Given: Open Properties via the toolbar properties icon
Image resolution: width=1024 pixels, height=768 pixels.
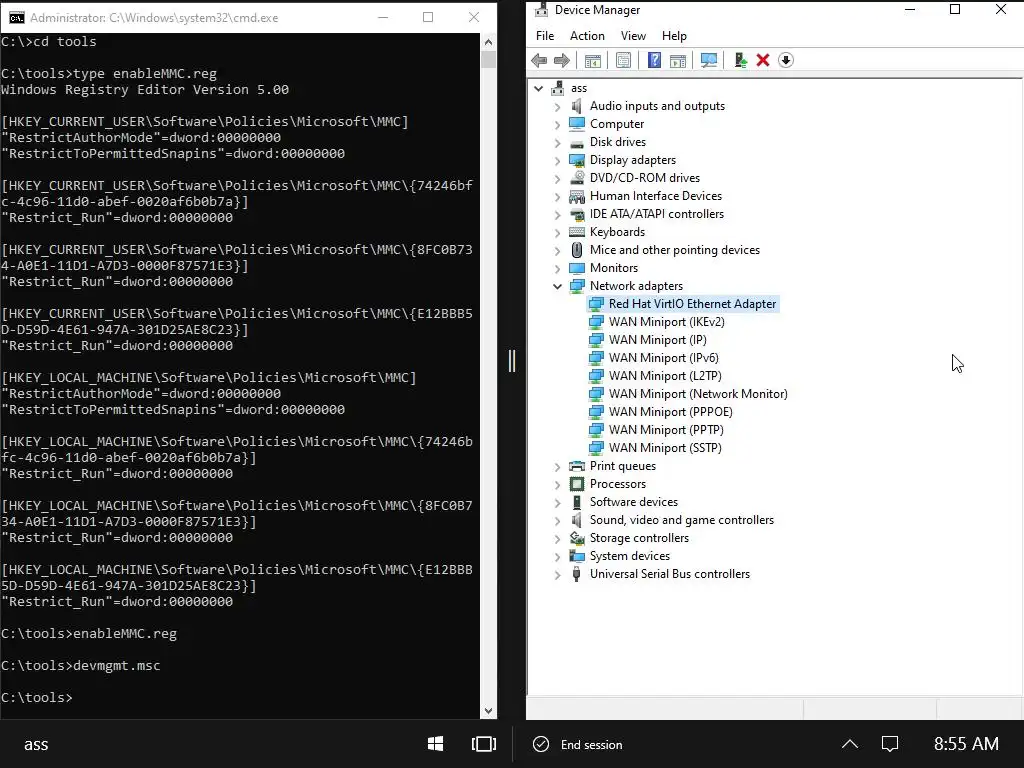Looking at the screenshot, I should (624, 61).
